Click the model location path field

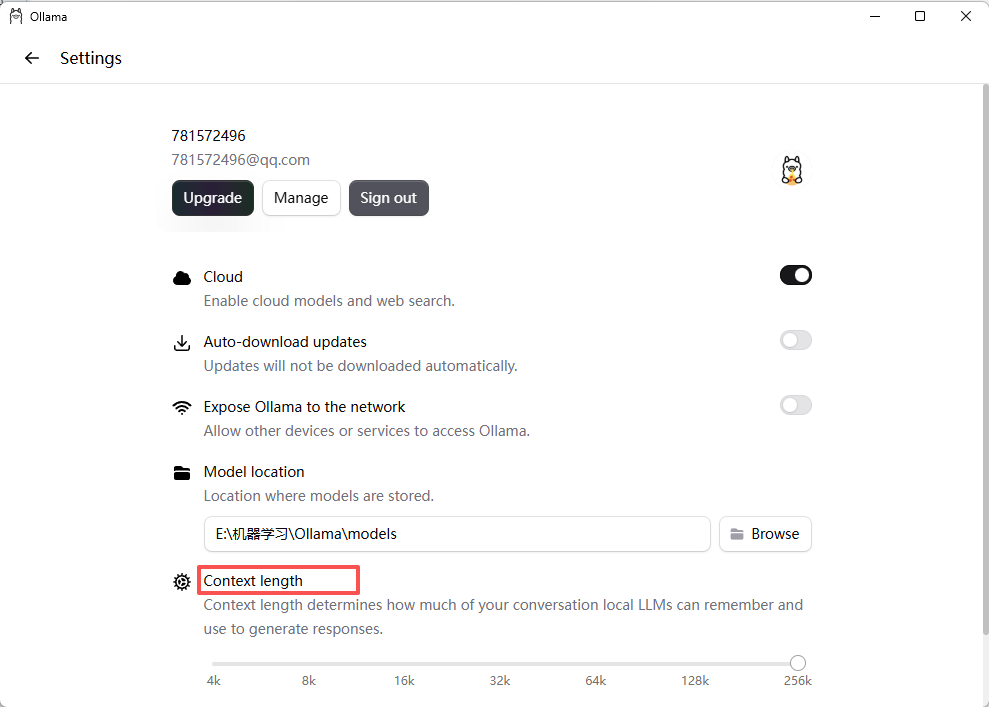[x=457, y=534]
